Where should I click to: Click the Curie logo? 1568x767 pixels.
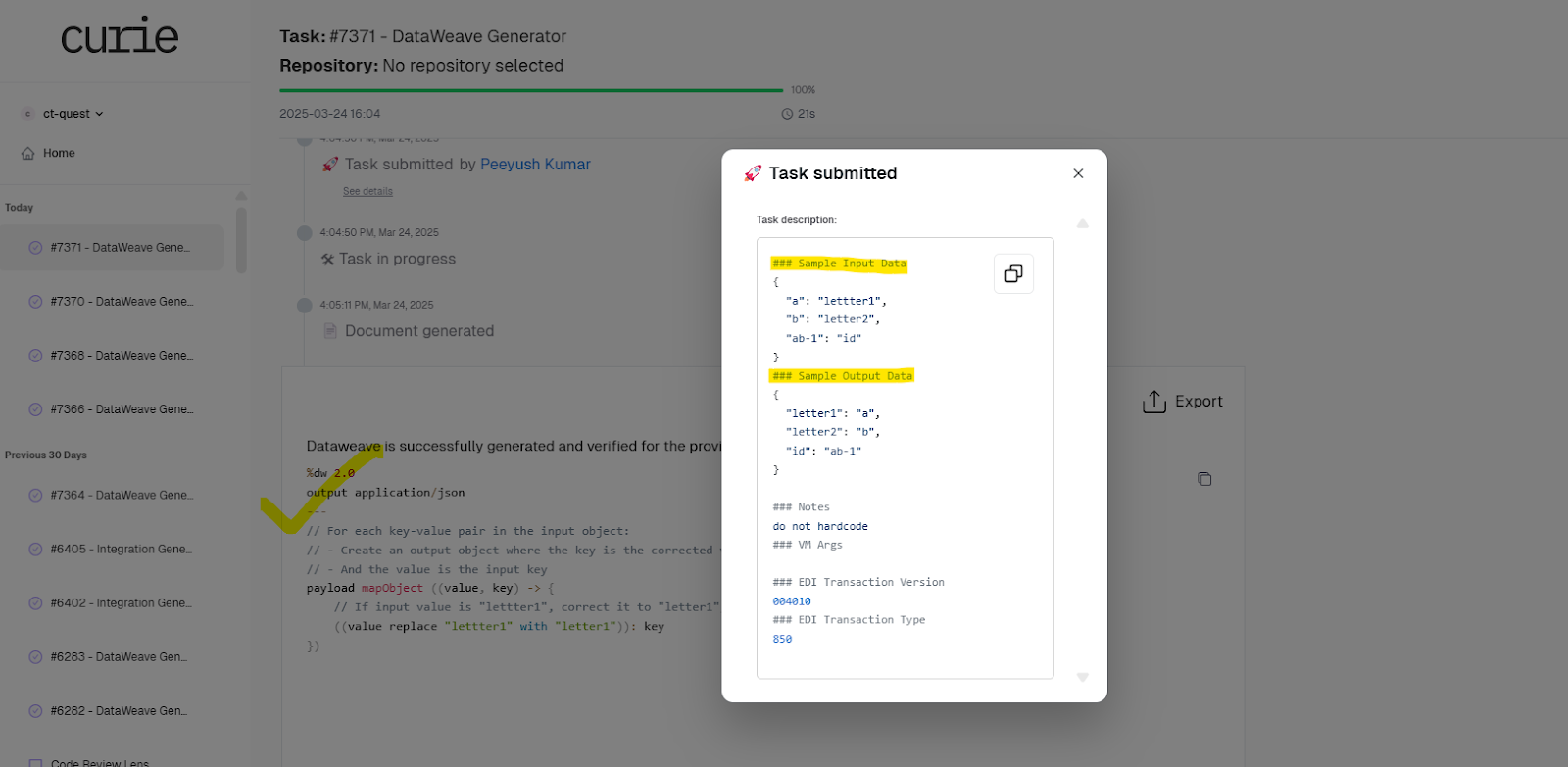click(x=120, y=36)
